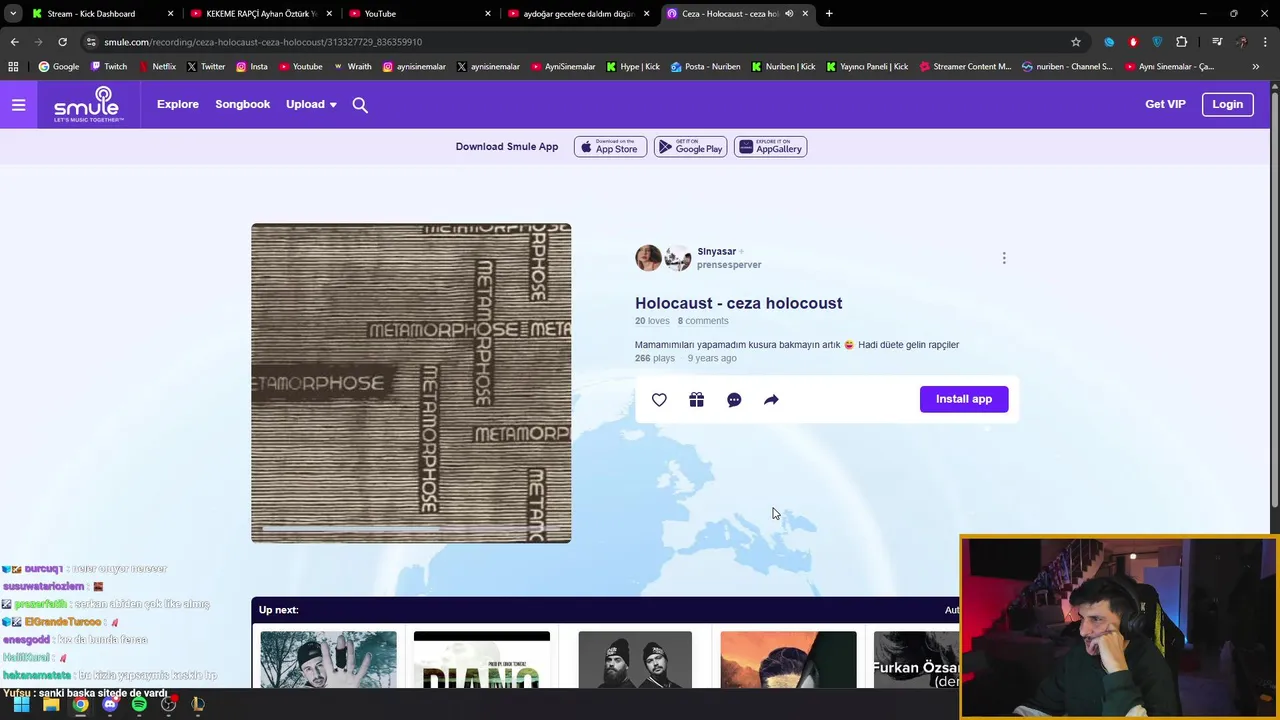Switch to the KEKEME RAPÇİ Ayhan Öztürk tab
The image size is (1280, 720).
click(x=261, y=14)
